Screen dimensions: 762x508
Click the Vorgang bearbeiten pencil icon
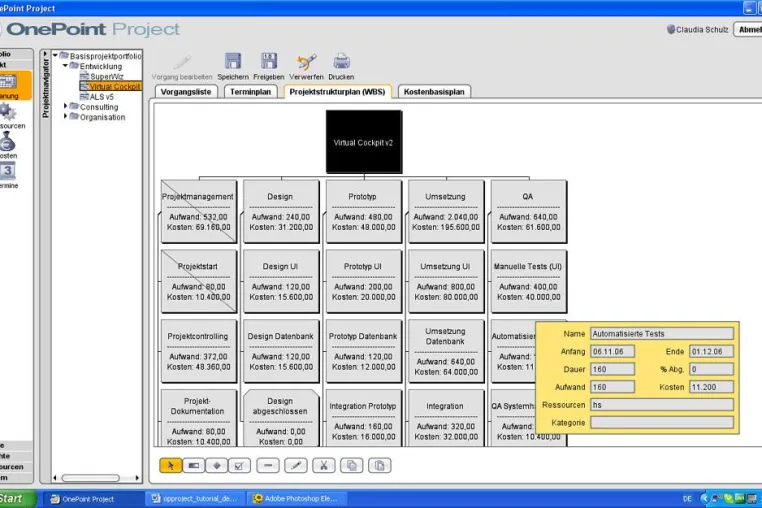click(182, 62)
